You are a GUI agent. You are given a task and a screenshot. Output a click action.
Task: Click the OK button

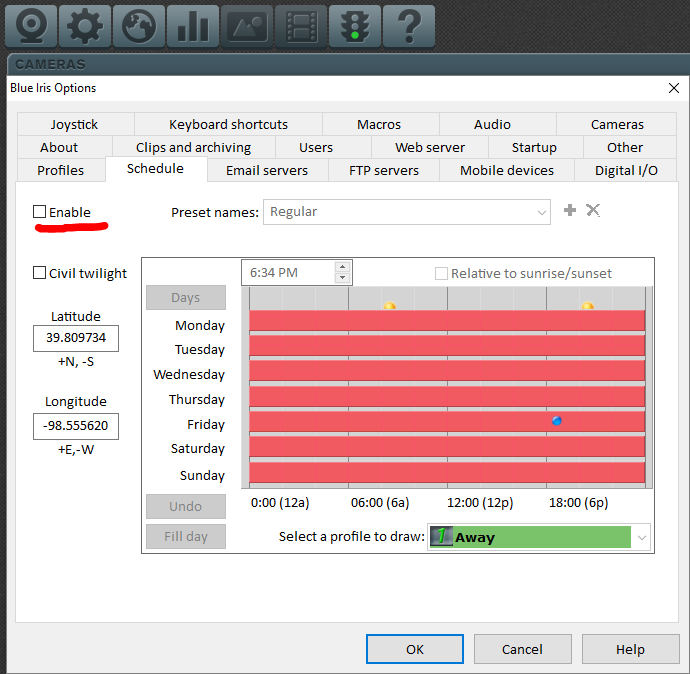click(415, 649)
